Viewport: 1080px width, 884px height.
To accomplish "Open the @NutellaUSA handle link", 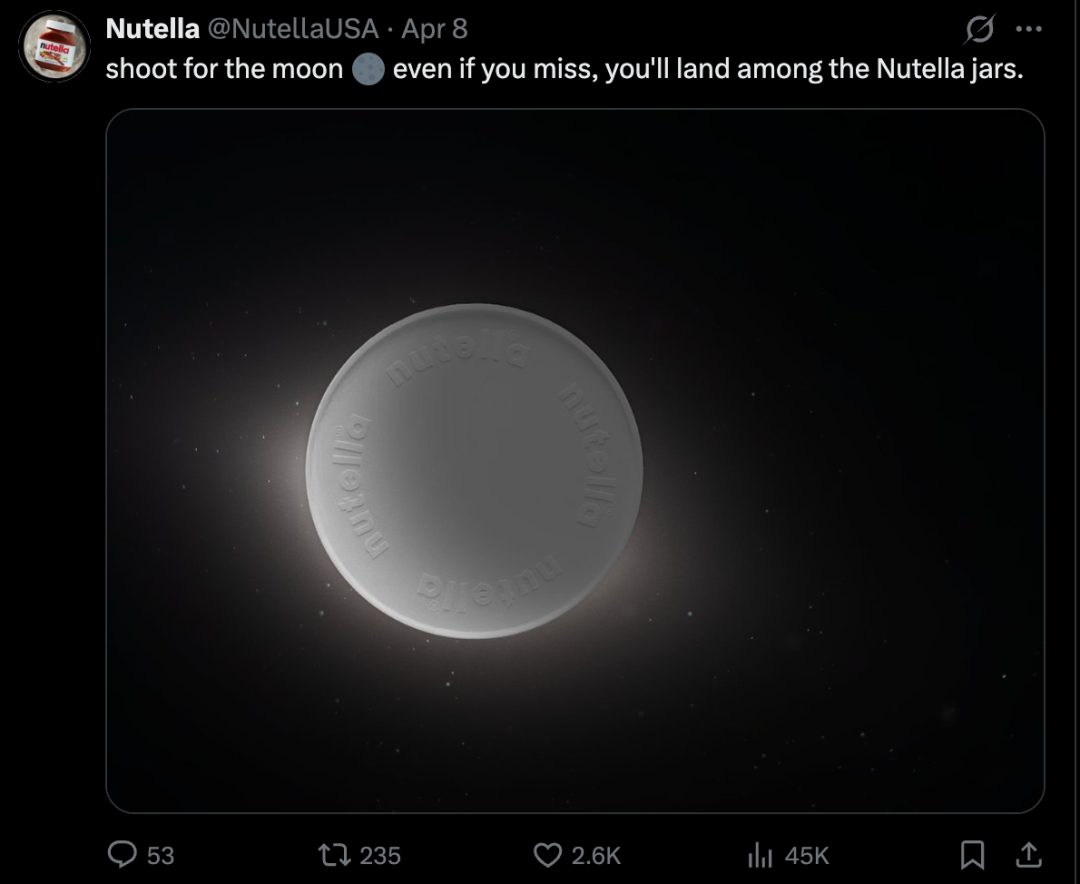I will 292,28.
